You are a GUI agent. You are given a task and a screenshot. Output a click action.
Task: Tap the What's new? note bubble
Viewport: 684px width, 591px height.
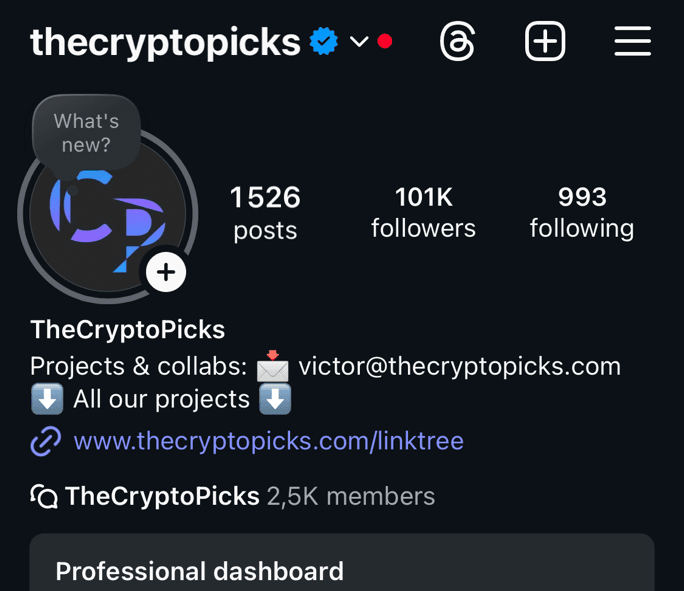coord(86,133)
